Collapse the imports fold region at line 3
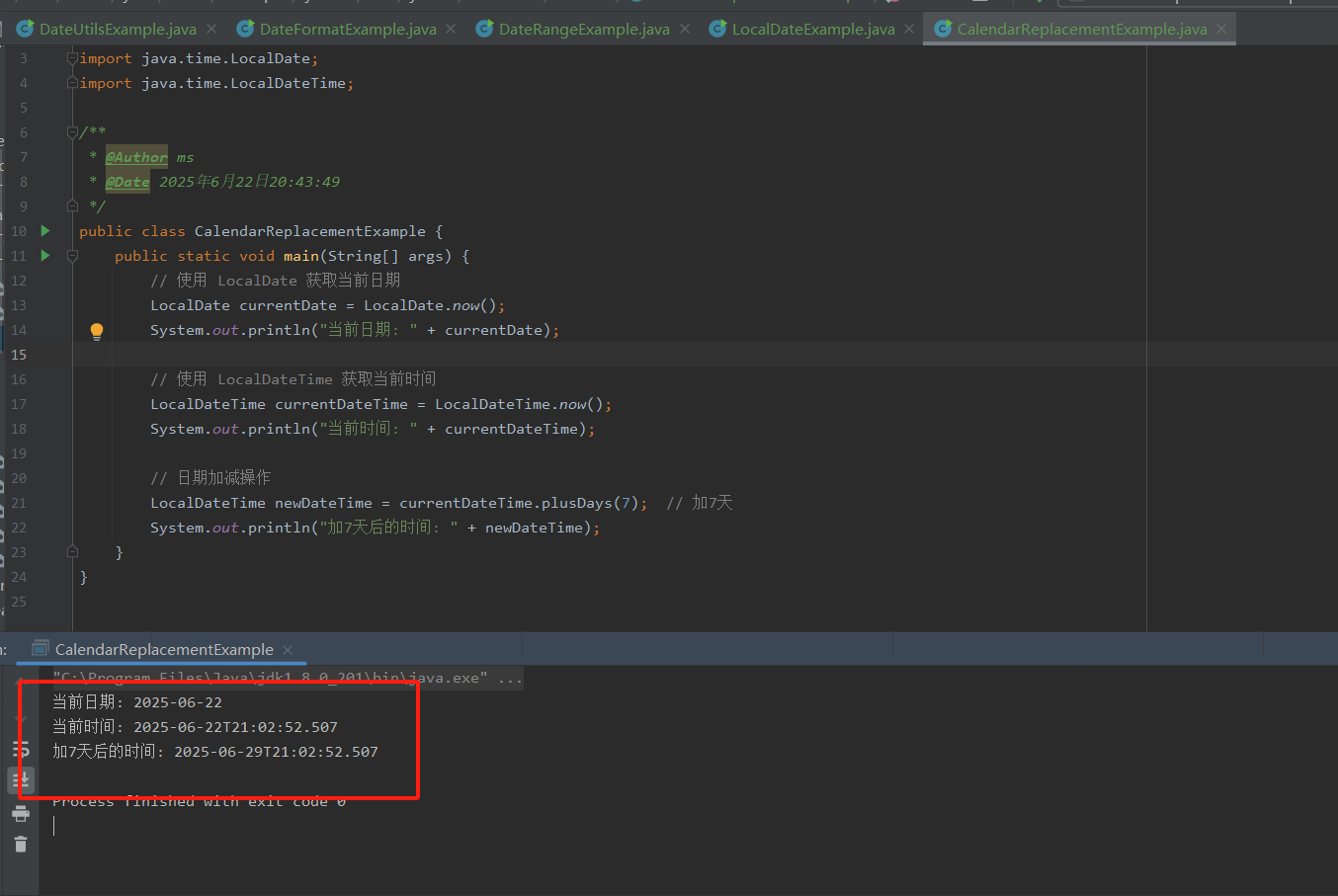 [x=72, y=58]
